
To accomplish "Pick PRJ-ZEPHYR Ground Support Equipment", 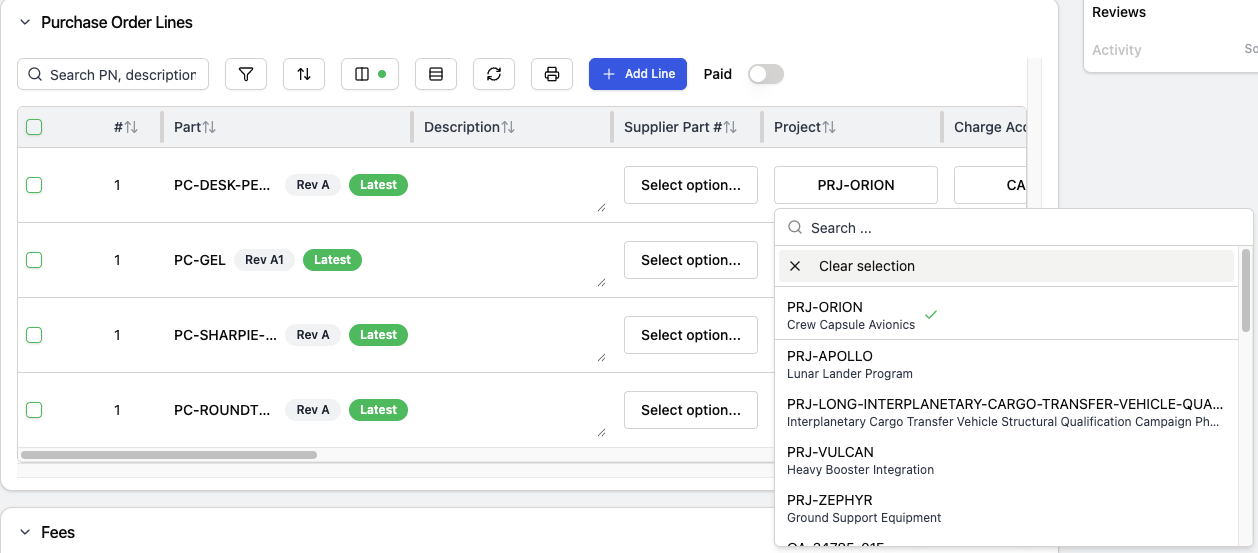I will point(1008,508).
